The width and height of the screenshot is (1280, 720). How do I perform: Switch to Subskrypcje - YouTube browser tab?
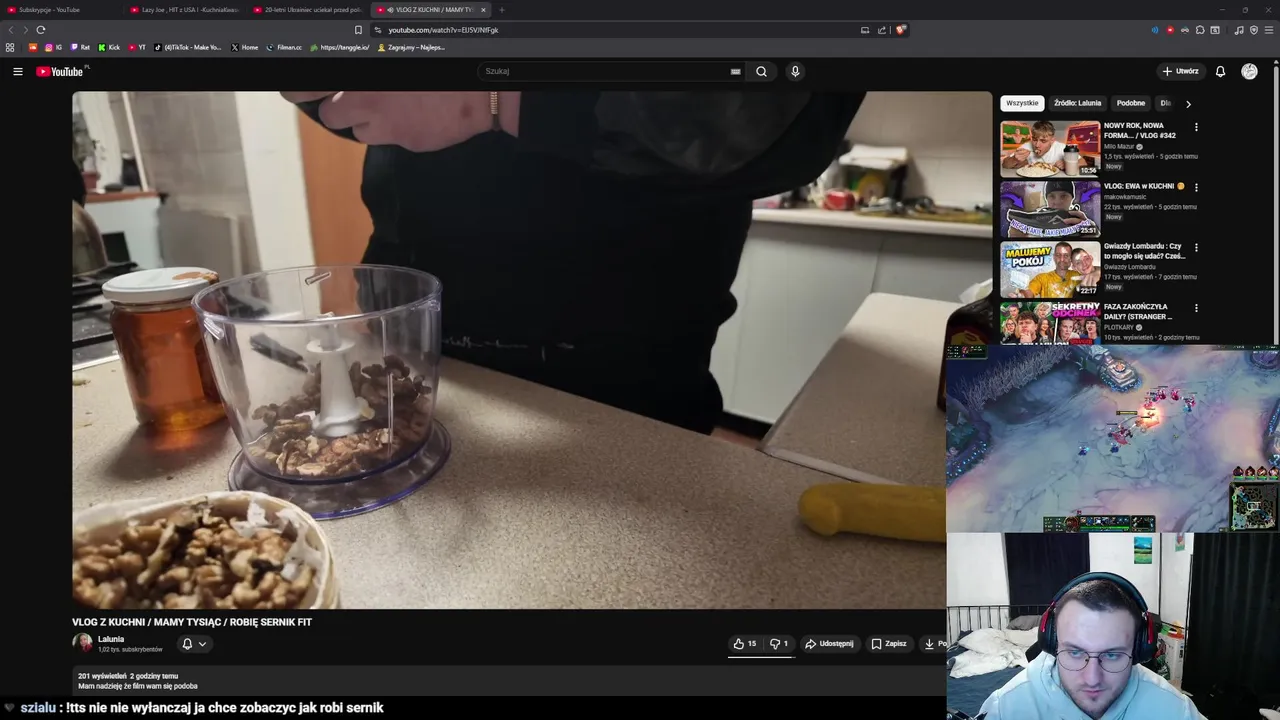pyautogui.click(x=60, y=10)
